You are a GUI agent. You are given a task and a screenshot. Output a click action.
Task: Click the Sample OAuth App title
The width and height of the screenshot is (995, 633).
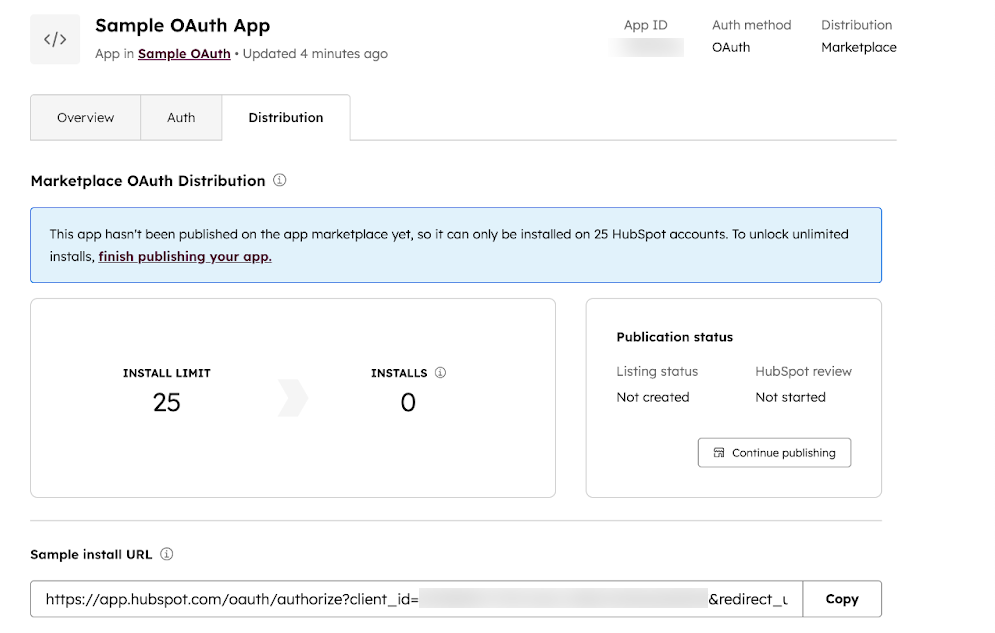click(x=183, y=25)
